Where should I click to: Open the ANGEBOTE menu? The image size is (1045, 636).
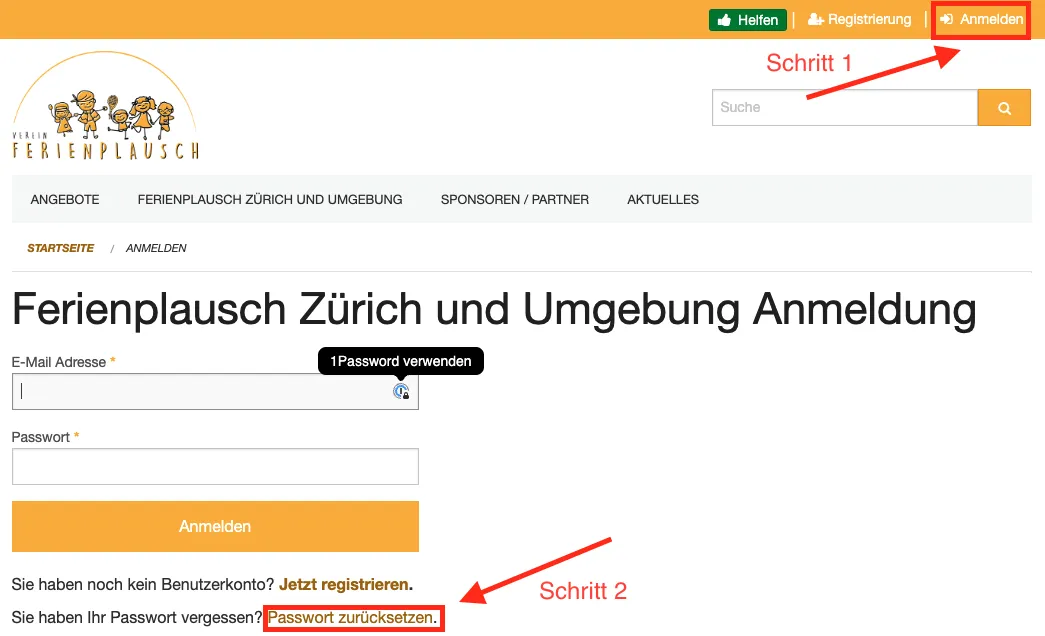[64, 199]
